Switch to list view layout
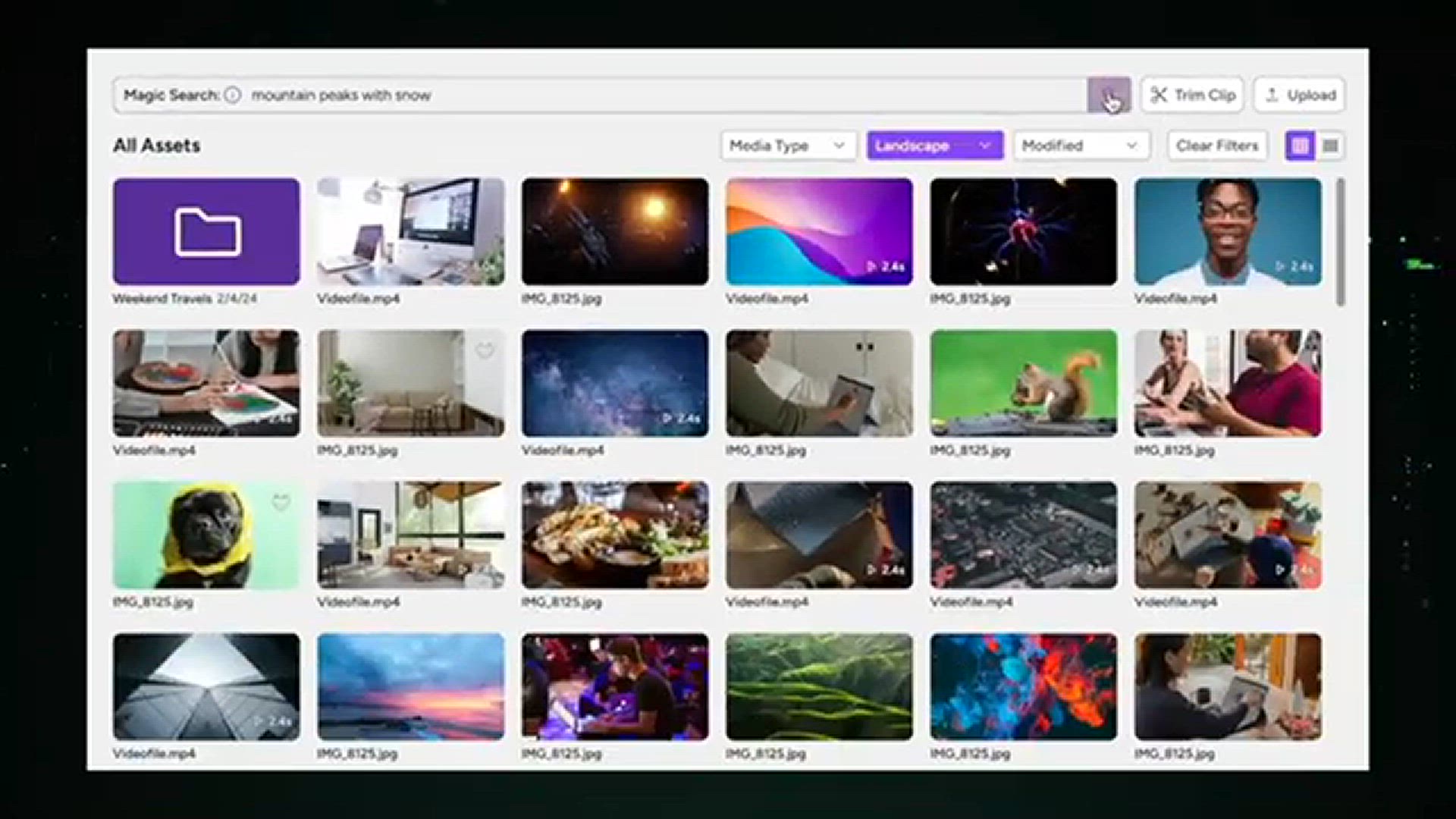The width and height of the screenshot is (1456, 819). [x=1330, y=146]
